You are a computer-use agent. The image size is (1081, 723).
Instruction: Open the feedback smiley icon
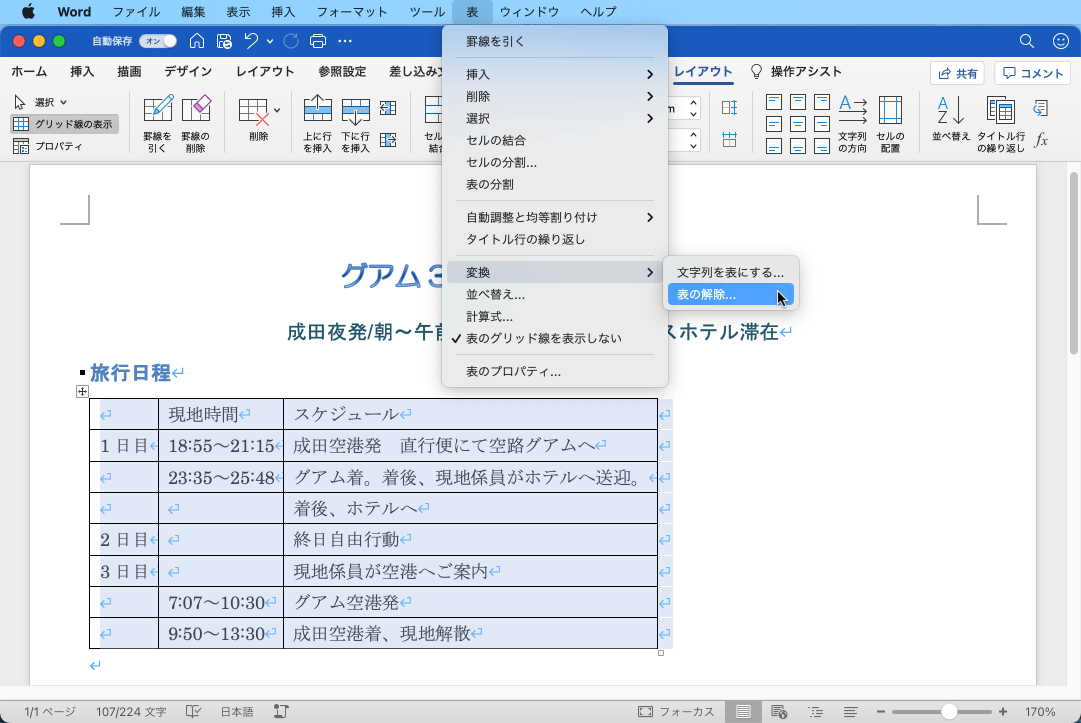(1061, 41)
